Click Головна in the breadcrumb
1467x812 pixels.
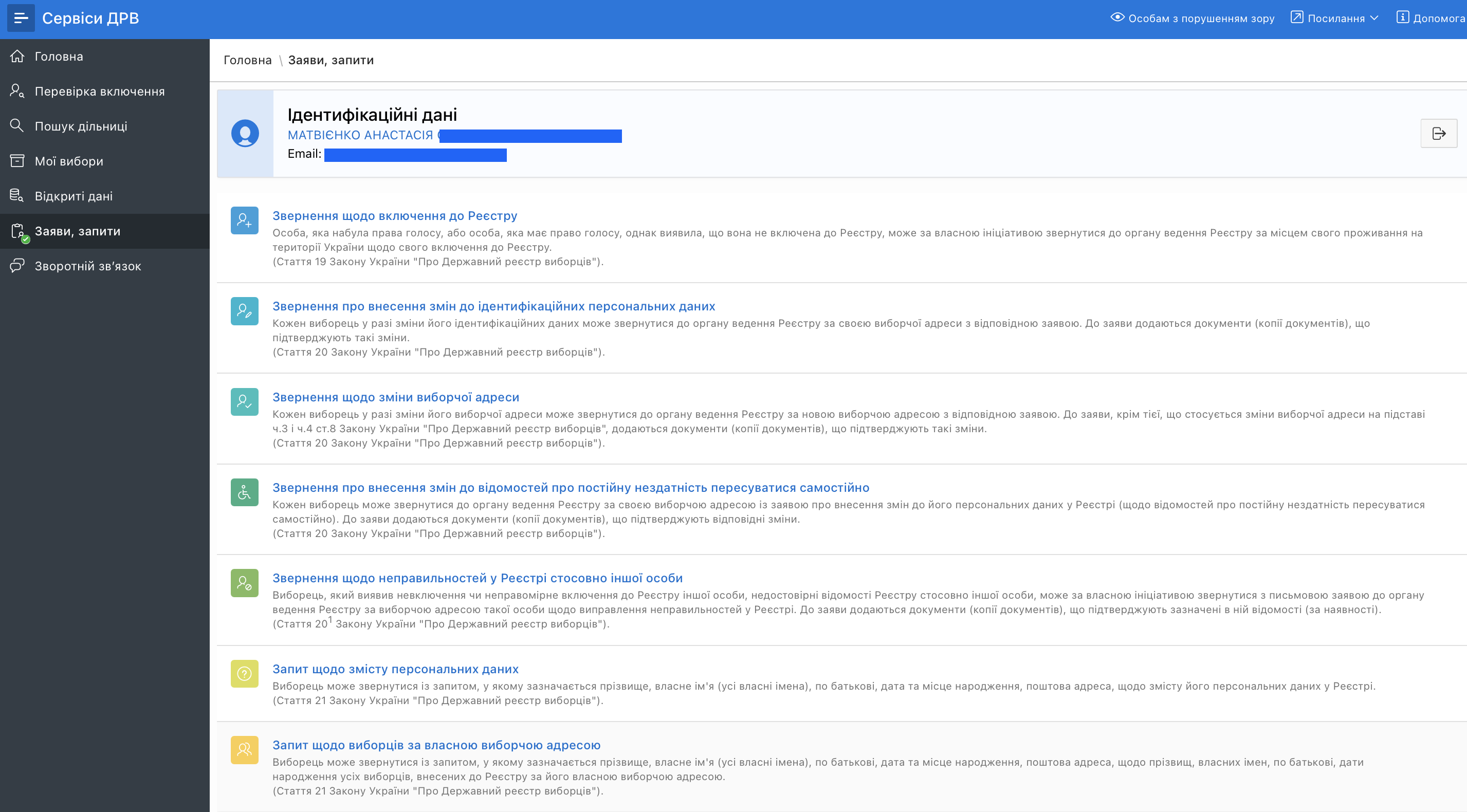[247, 60]
